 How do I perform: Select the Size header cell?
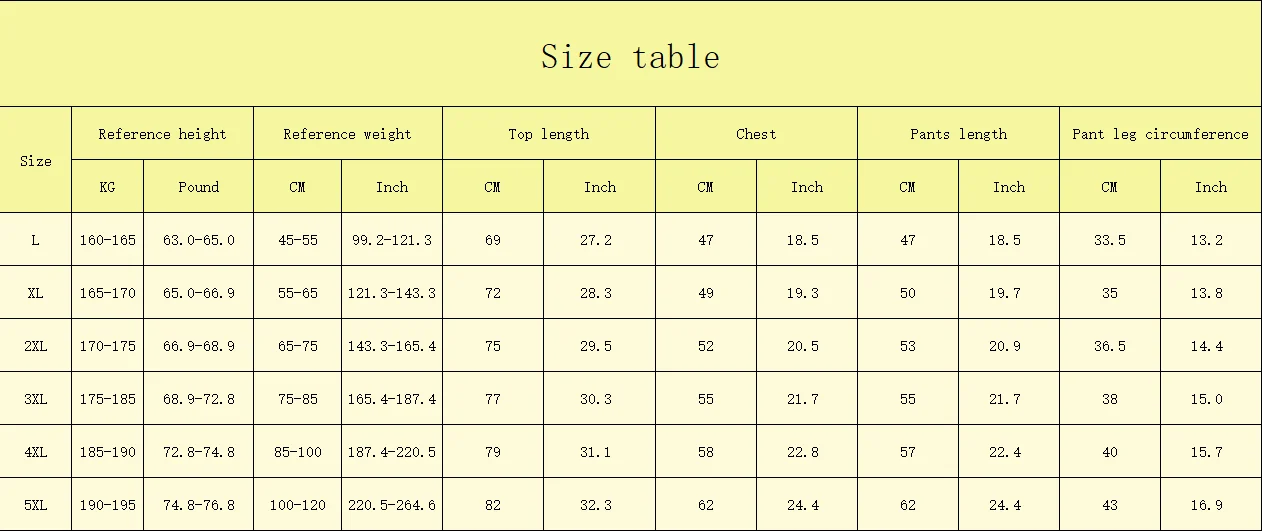coord(36,160)
